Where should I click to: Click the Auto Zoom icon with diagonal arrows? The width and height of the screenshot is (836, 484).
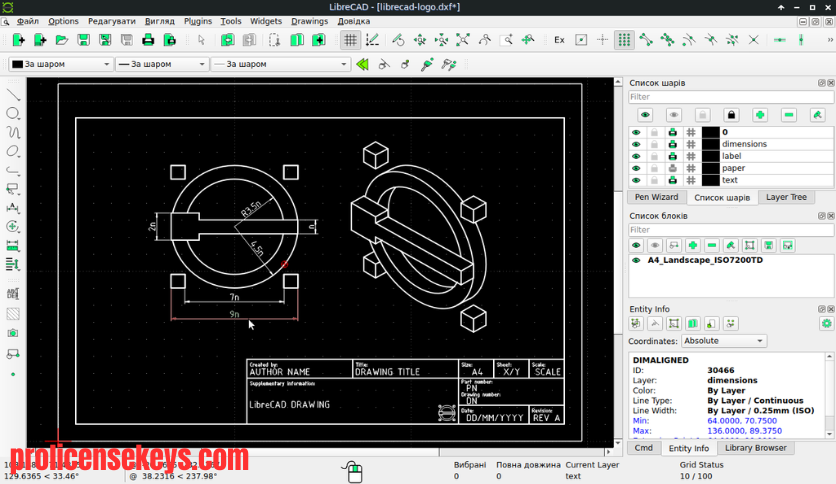click(463, 40)
